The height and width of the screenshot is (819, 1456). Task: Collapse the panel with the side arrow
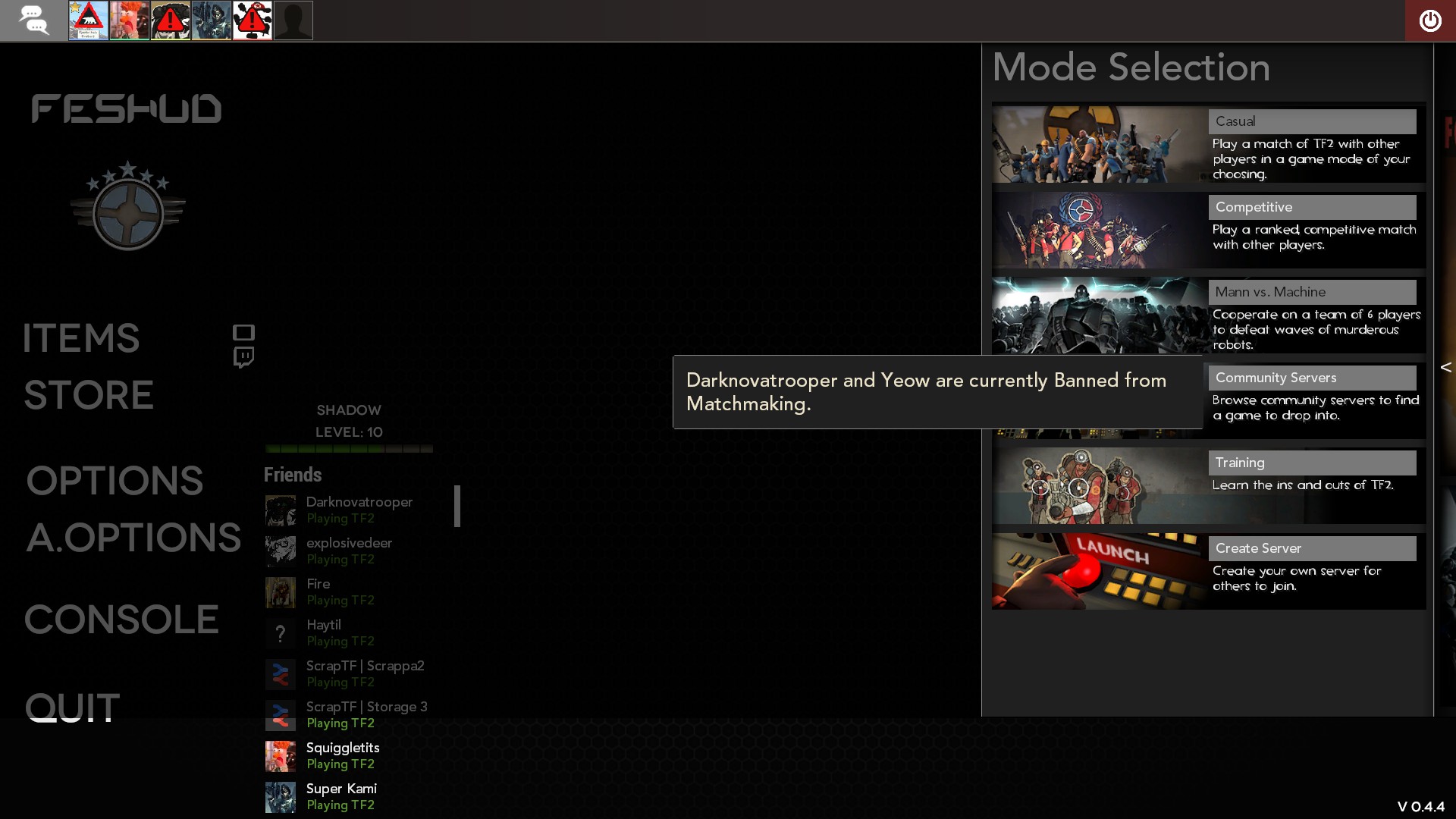[1445, 368]
